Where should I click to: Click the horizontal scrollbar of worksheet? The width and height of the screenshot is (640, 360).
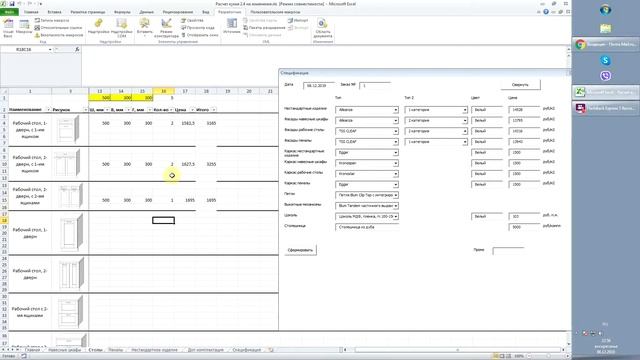pos(457,350)
